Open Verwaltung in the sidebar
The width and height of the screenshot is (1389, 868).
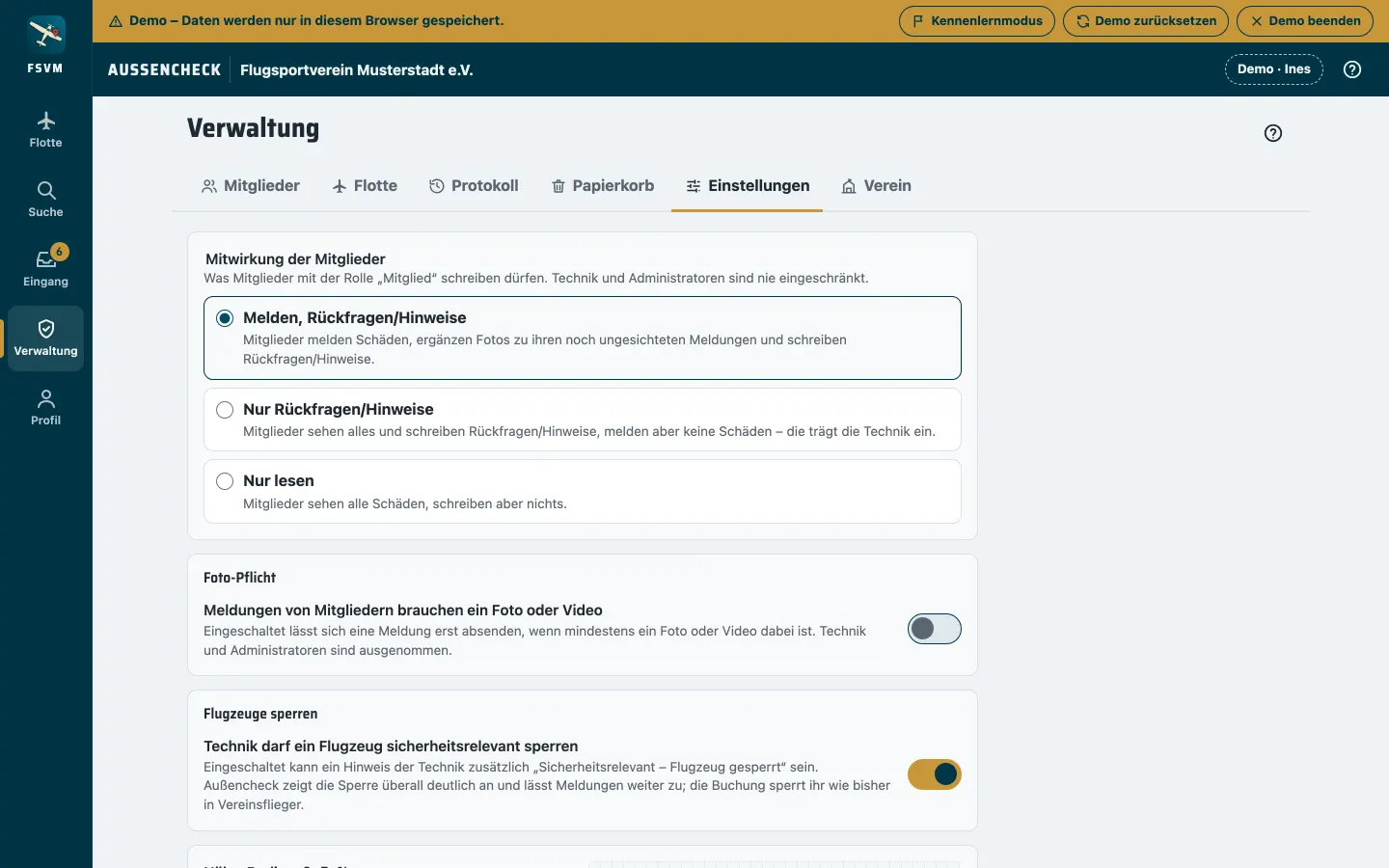tap(45, 339)
